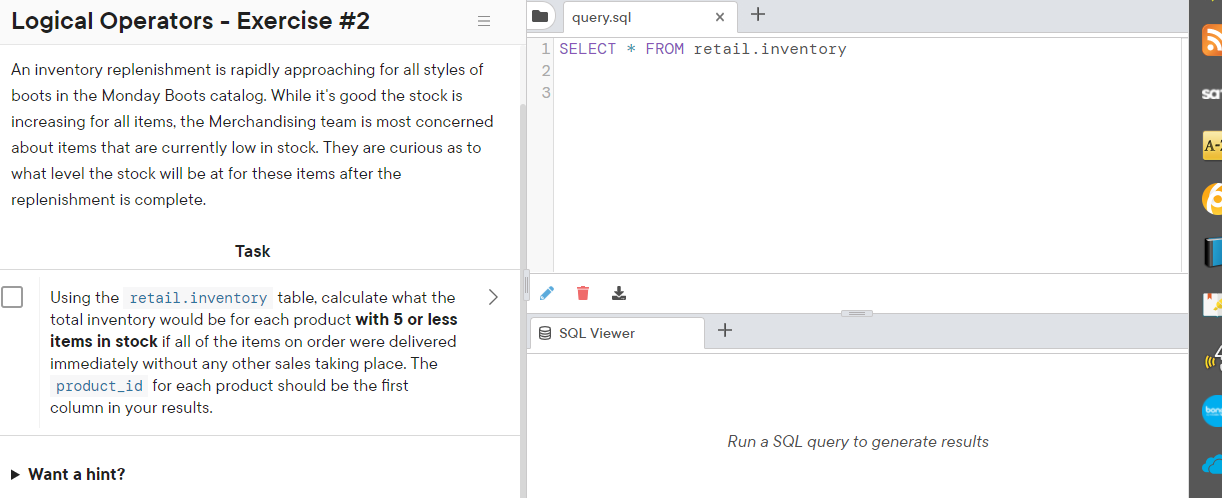Image resolution: width=1222 pixels, height=498 pixels.
Task: Click the vertical panel divider handle
Action: [x=524, y=284]
